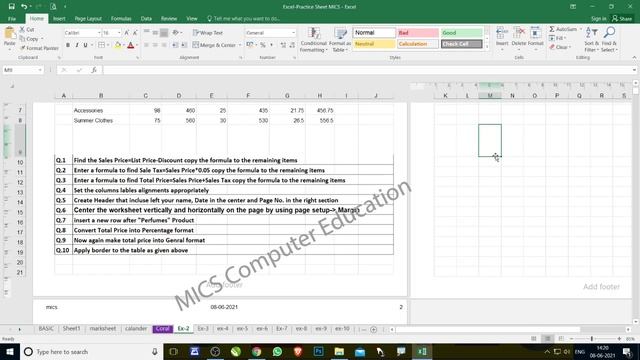This screenshot has width=640, height=360.
Task: Undo the last action
Action: pyautogui.click(x=24, y=7)
